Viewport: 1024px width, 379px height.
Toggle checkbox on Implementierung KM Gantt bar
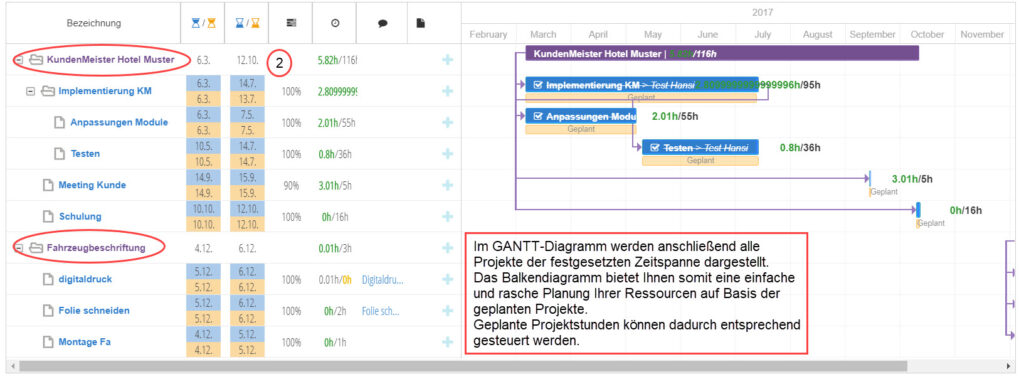[x=537, y=85]
